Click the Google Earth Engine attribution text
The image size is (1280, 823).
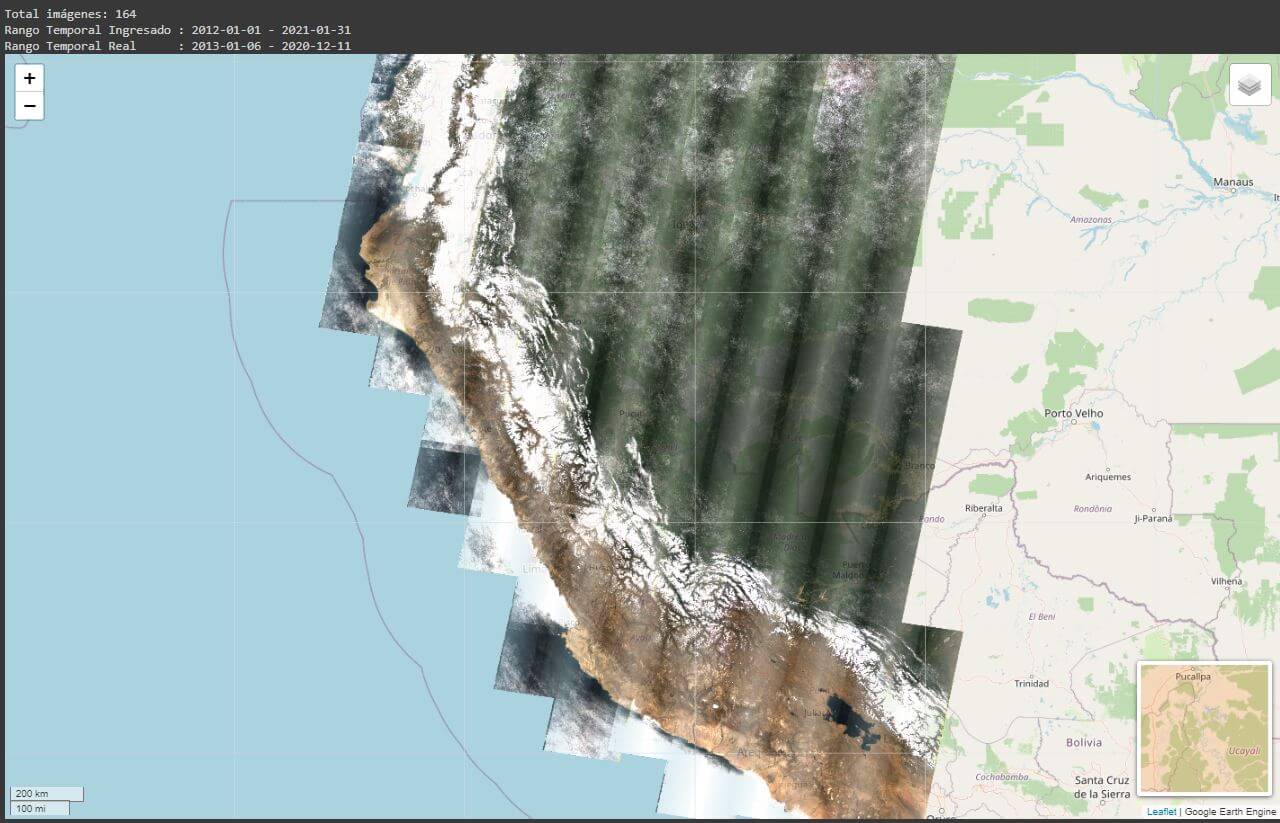point(1230,811)
